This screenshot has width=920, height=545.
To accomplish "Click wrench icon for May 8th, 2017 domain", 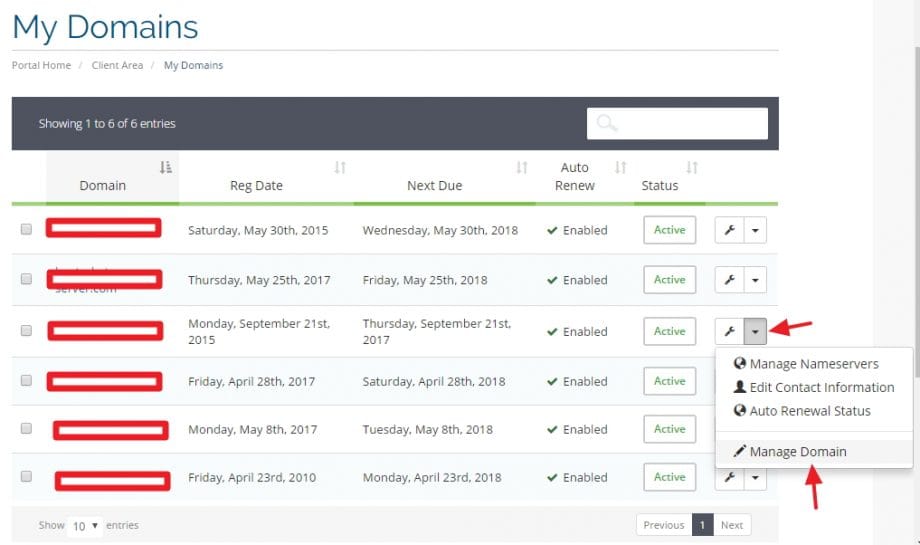I will coord(729,429).
